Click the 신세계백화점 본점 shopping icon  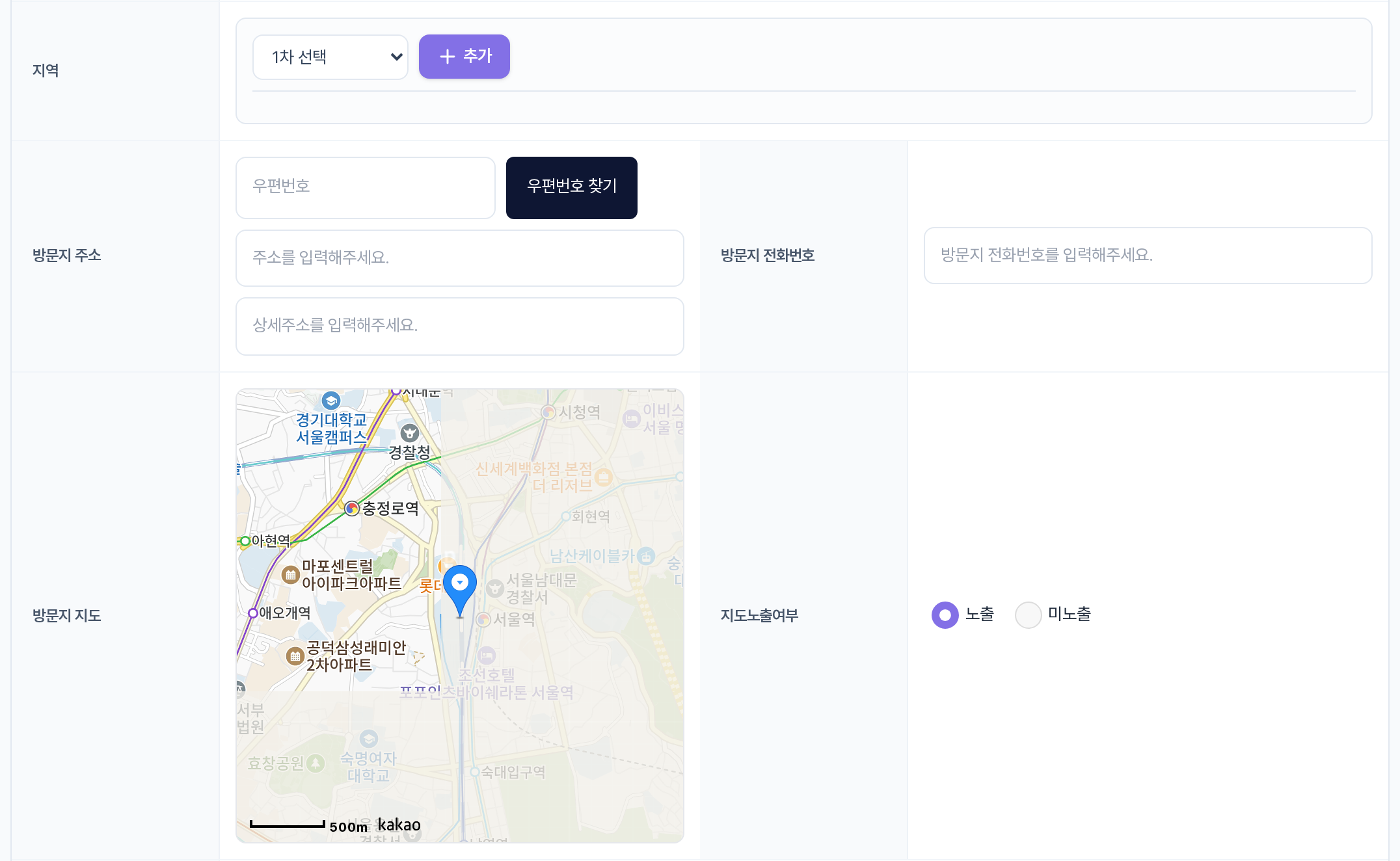(604, 477)
